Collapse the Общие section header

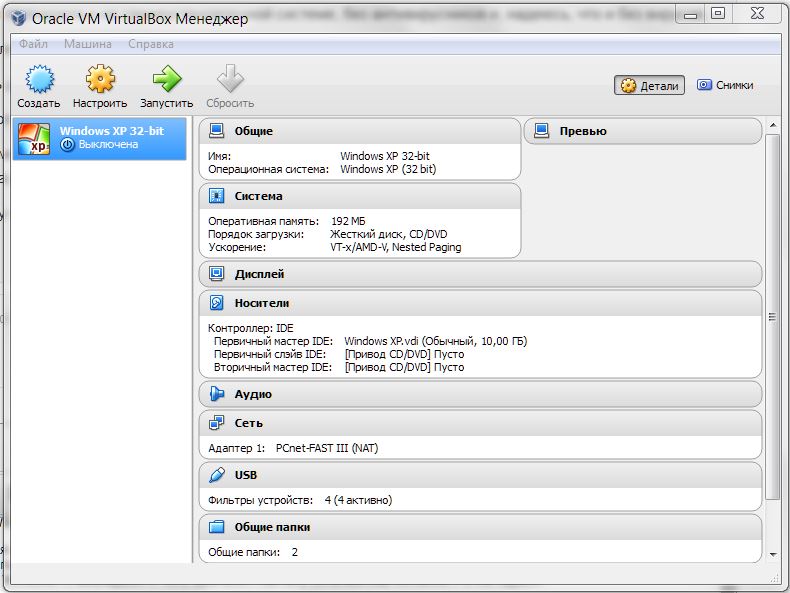point(360,131)
